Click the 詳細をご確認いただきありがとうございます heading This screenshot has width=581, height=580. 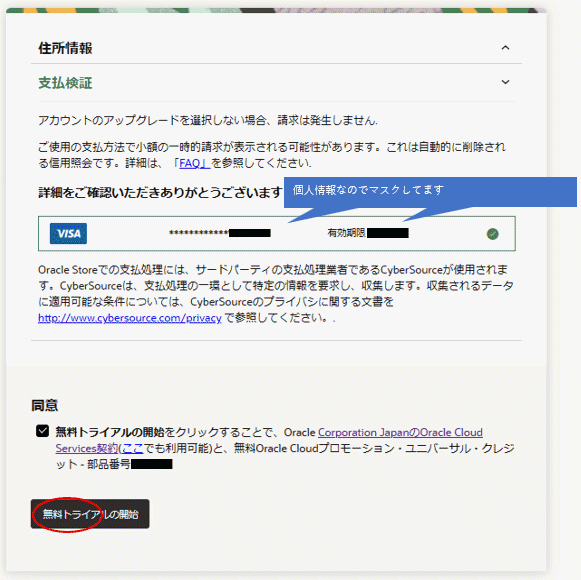point(160,193)
